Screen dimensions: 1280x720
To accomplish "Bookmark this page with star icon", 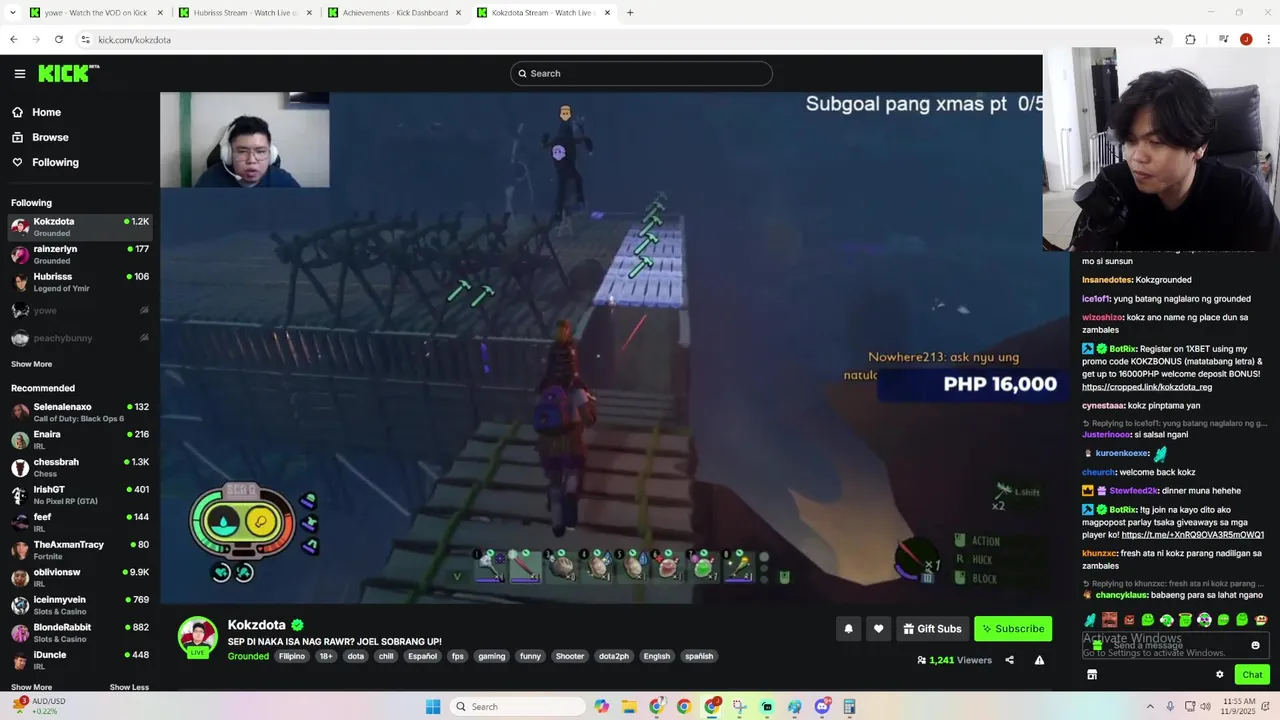I will [x=1158, y=40].
